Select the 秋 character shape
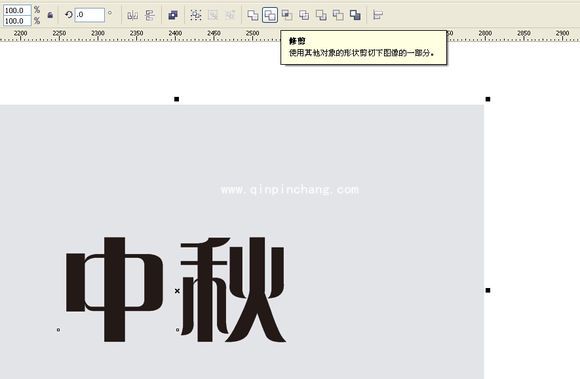The width and height of the screenshot is (580, 379). point(233,289)
